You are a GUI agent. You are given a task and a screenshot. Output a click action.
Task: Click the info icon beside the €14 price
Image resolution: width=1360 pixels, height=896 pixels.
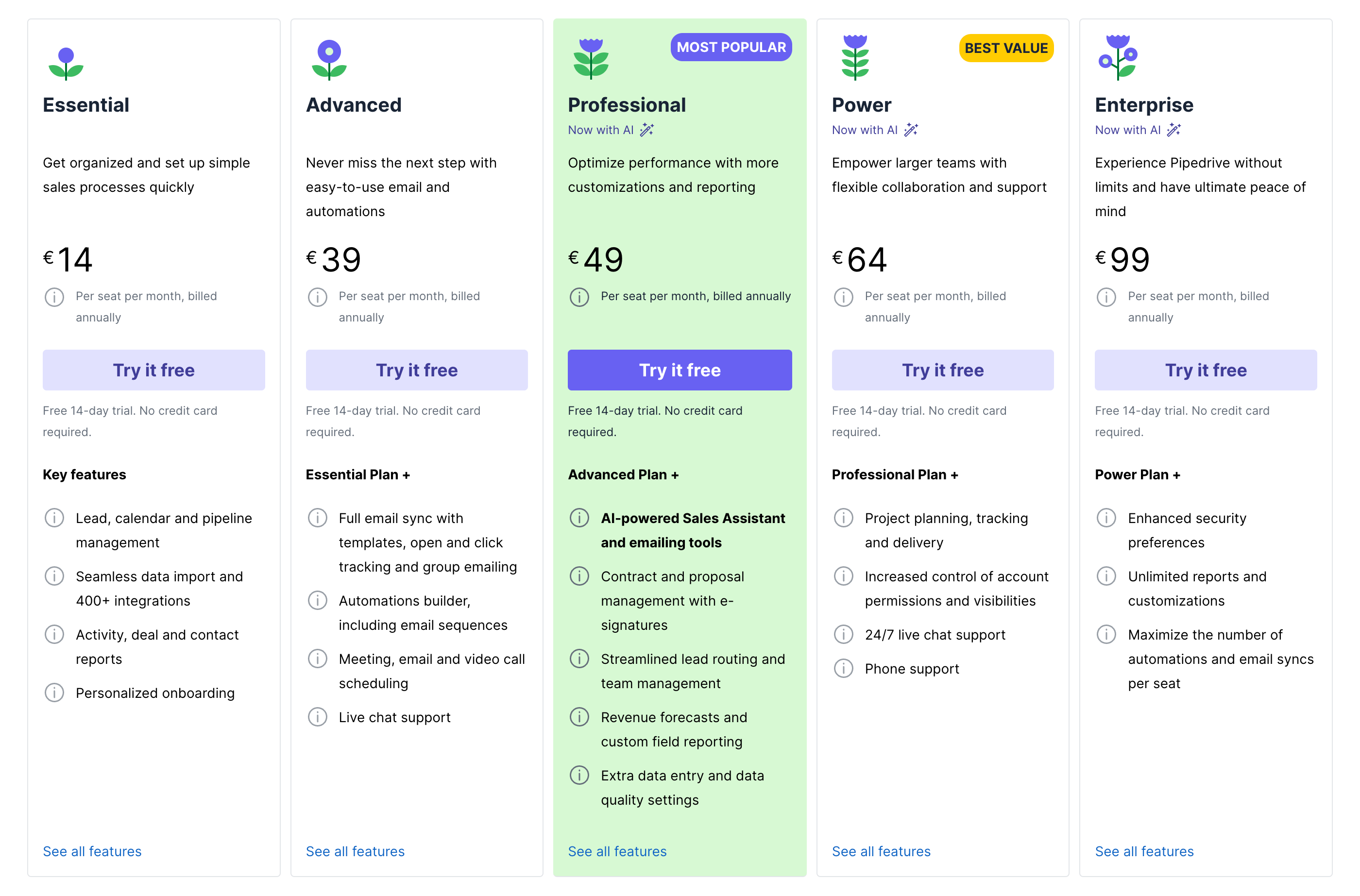coord(54,297)
